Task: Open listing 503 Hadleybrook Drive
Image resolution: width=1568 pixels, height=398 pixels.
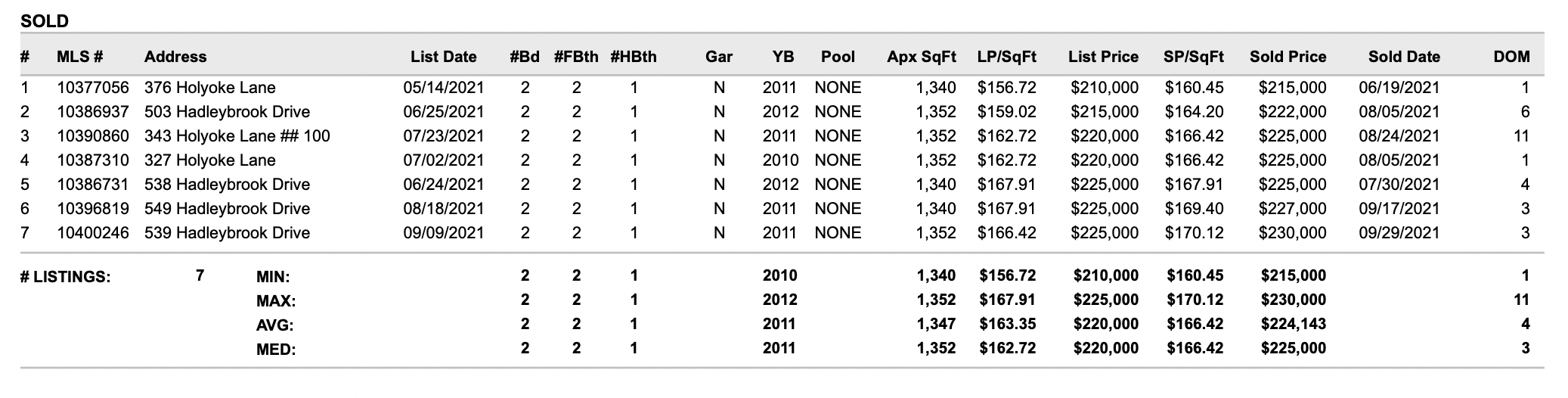Action: click(x=227, y=112)
